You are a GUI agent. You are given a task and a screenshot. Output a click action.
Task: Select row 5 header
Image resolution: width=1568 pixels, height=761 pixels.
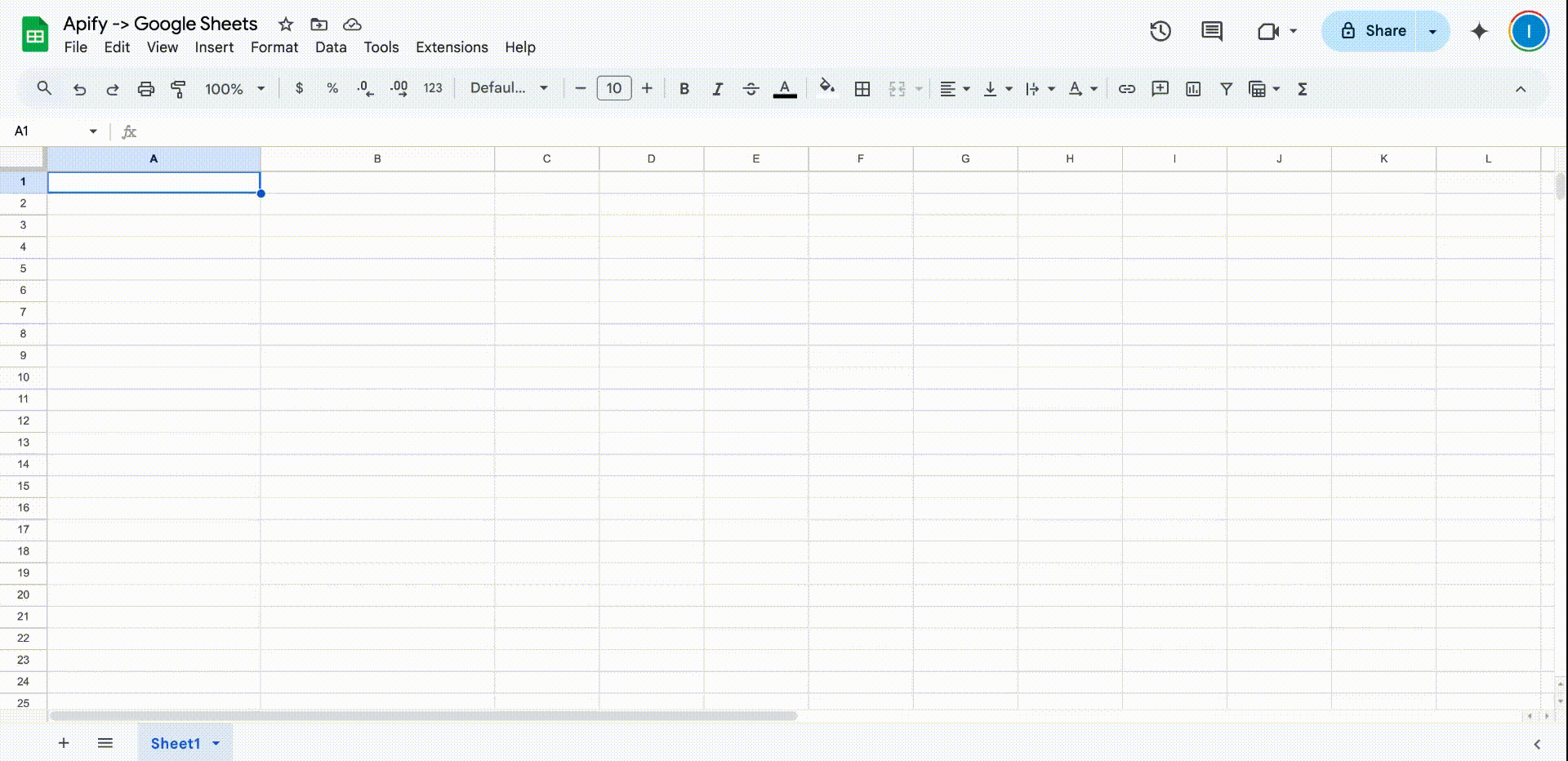(23, 269)
